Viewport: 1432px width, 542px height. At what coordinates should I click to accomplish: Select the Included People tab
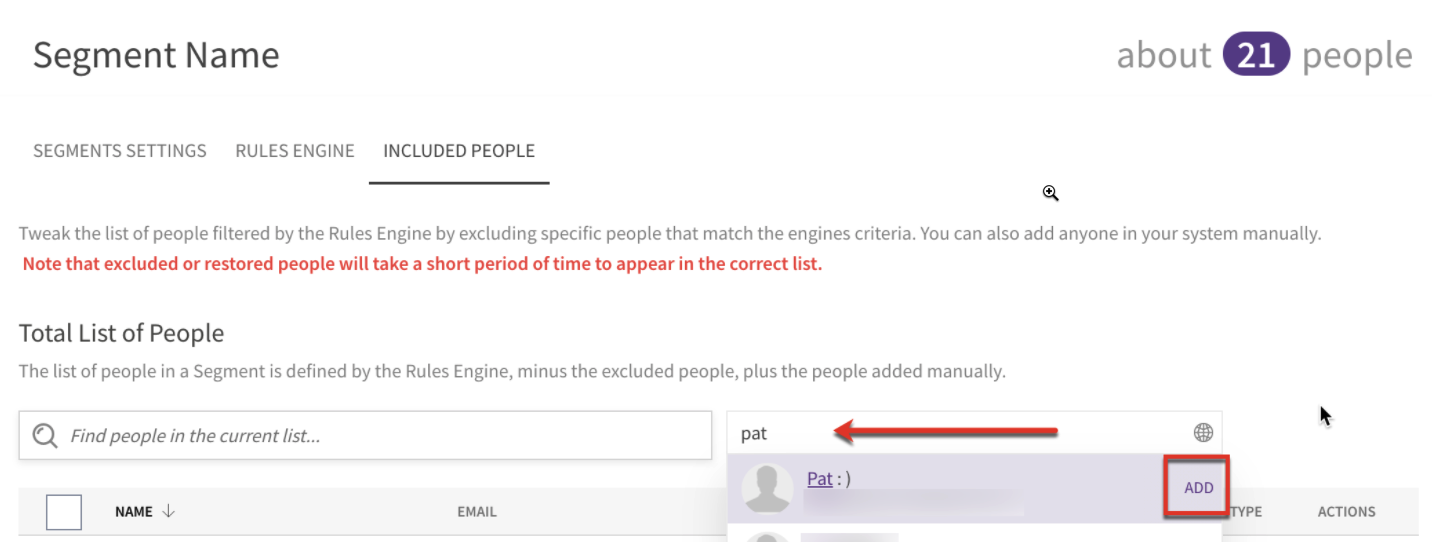[459, 151]
